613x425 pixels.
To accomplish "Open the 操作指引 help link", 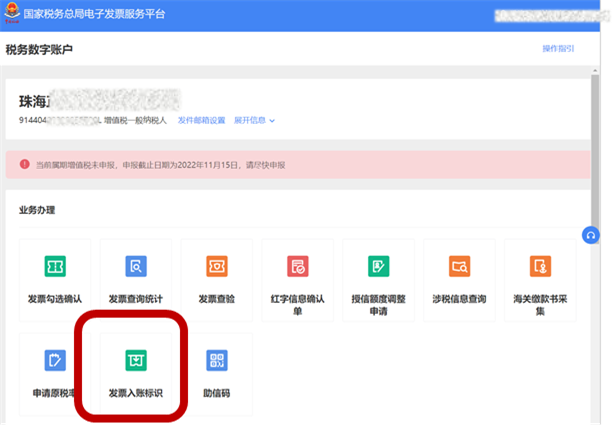I will 559,49.
